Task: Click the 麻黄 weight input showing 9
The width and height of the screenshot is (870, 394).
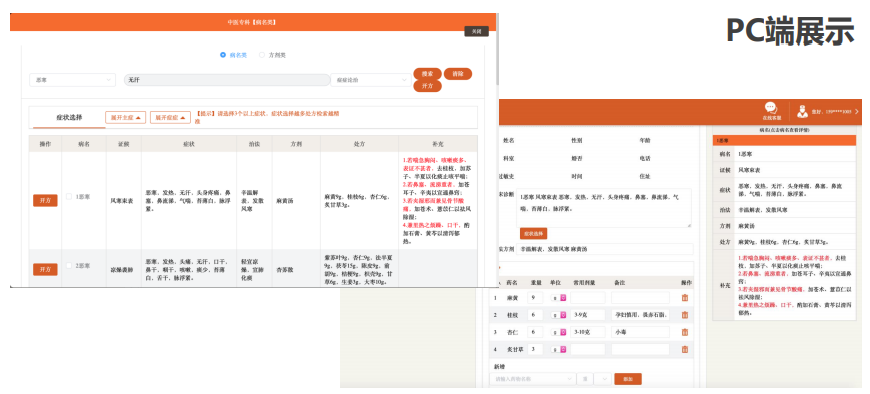Action: (x=535, y=298)
